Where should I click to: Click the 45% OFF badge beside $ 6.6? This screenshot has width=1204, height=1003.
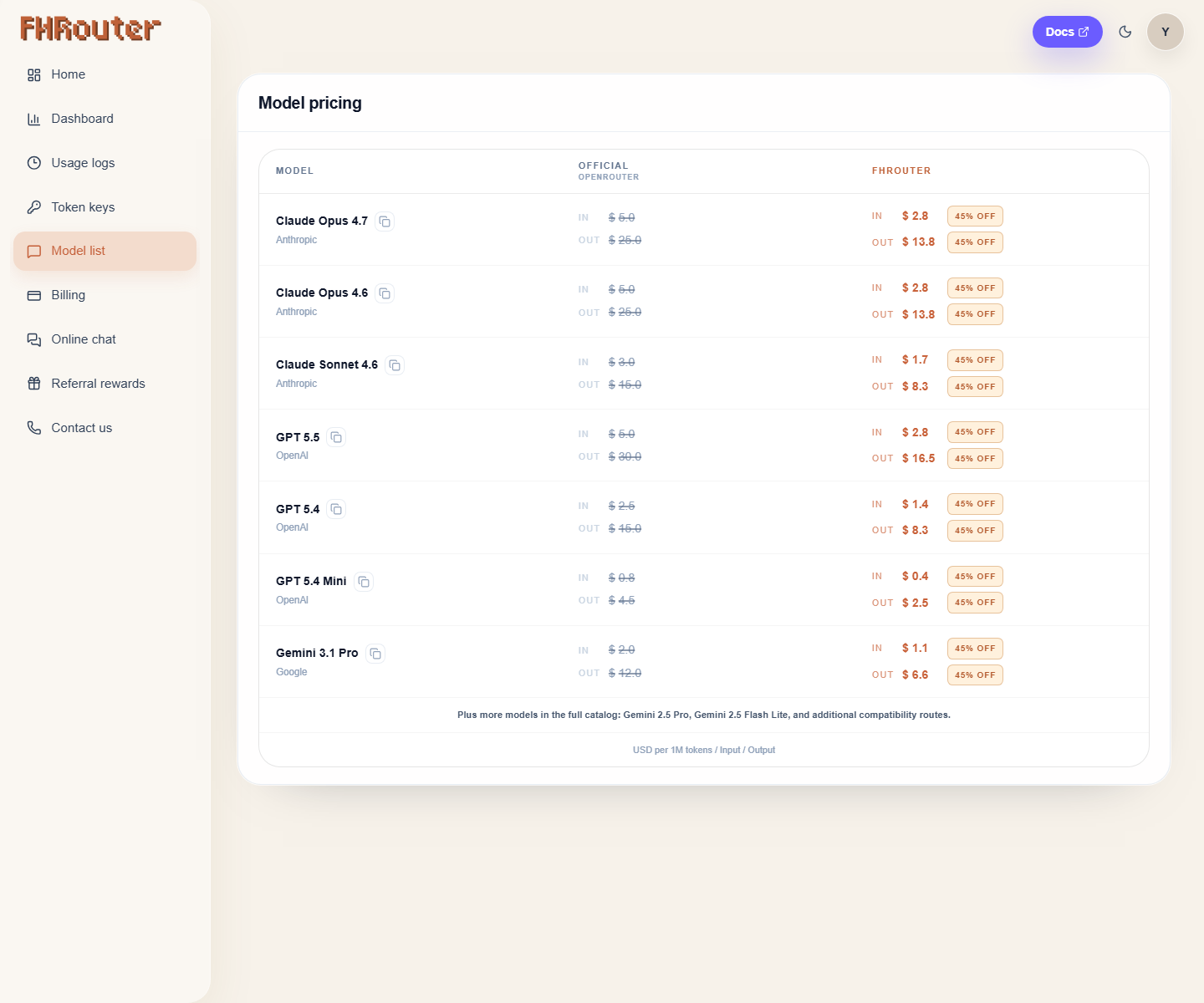coord(975,675)
